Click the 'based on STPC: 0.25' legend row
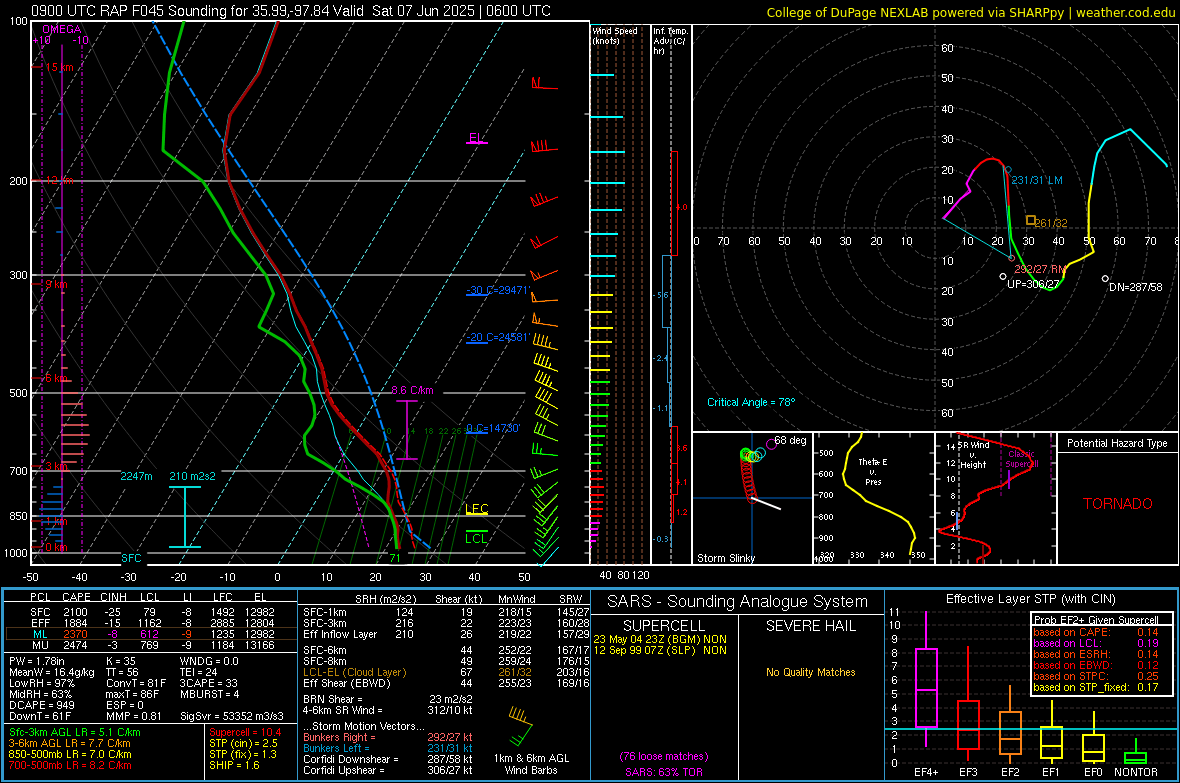The height and width of the screenshot is (783, 1180). pyautogui.click(x=1096, y=676)
